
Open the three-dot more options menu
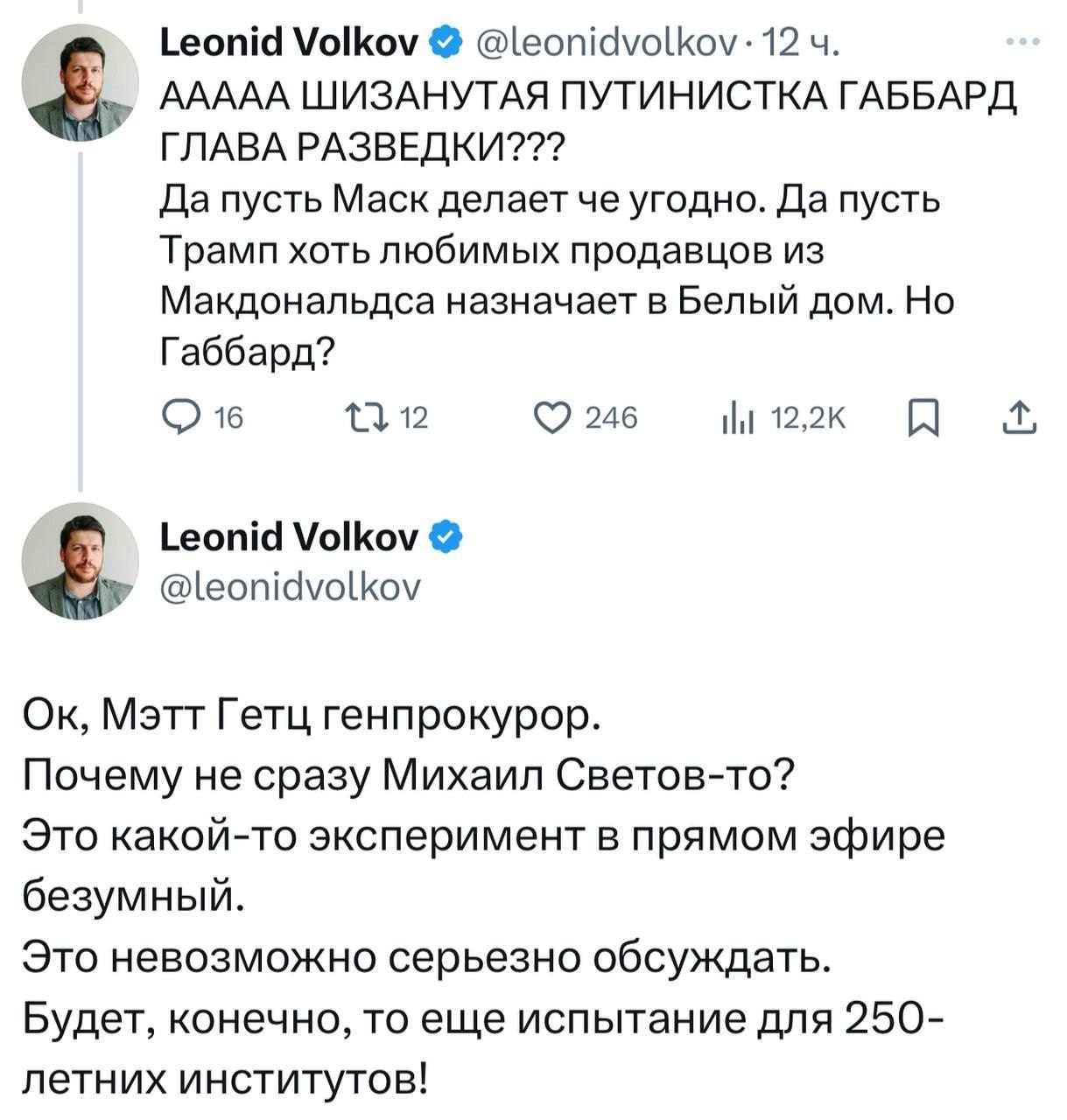pos(1022,41)
